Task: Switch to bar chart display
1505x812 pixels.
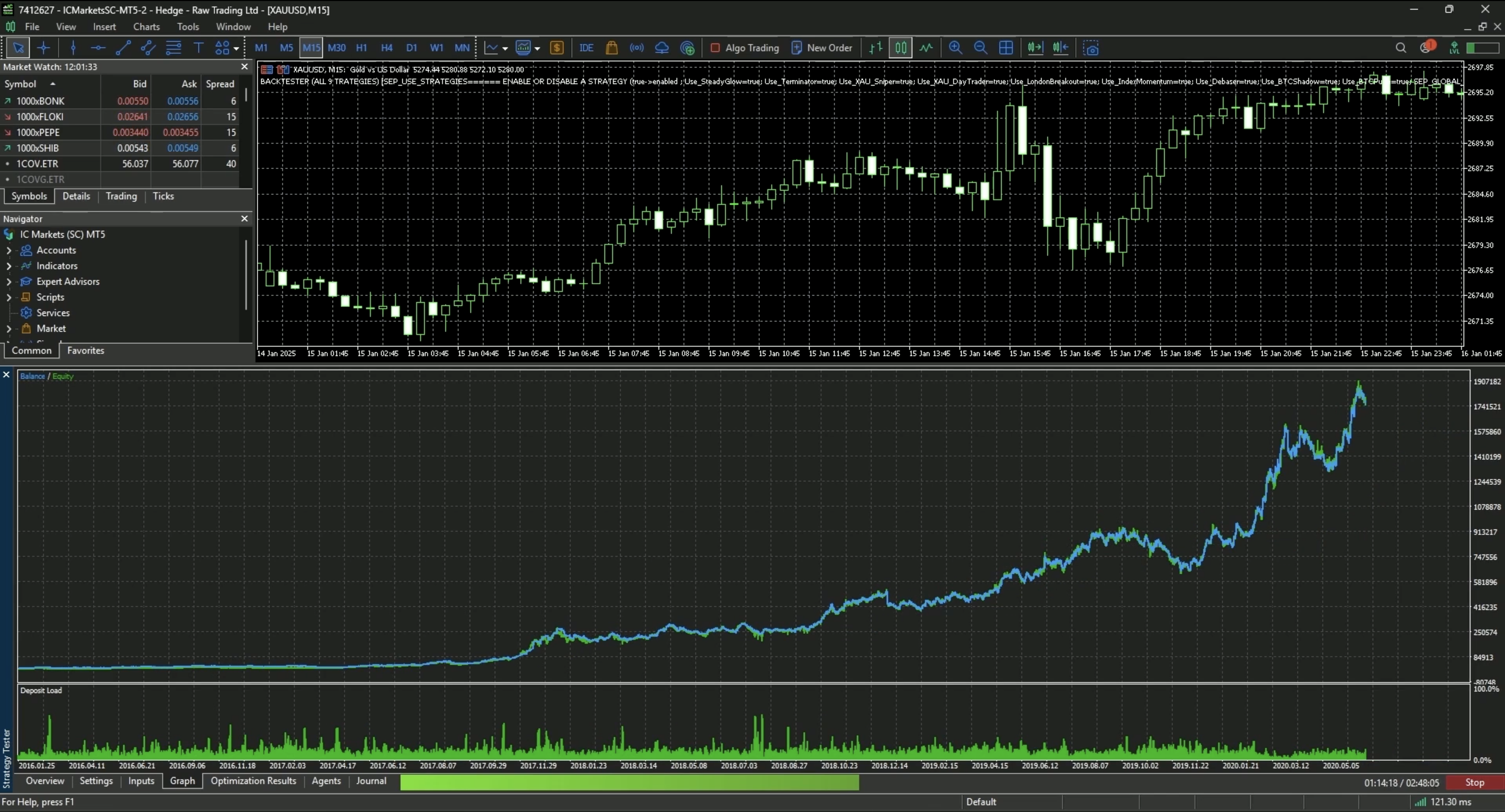Action: click(x=876, y=48)
